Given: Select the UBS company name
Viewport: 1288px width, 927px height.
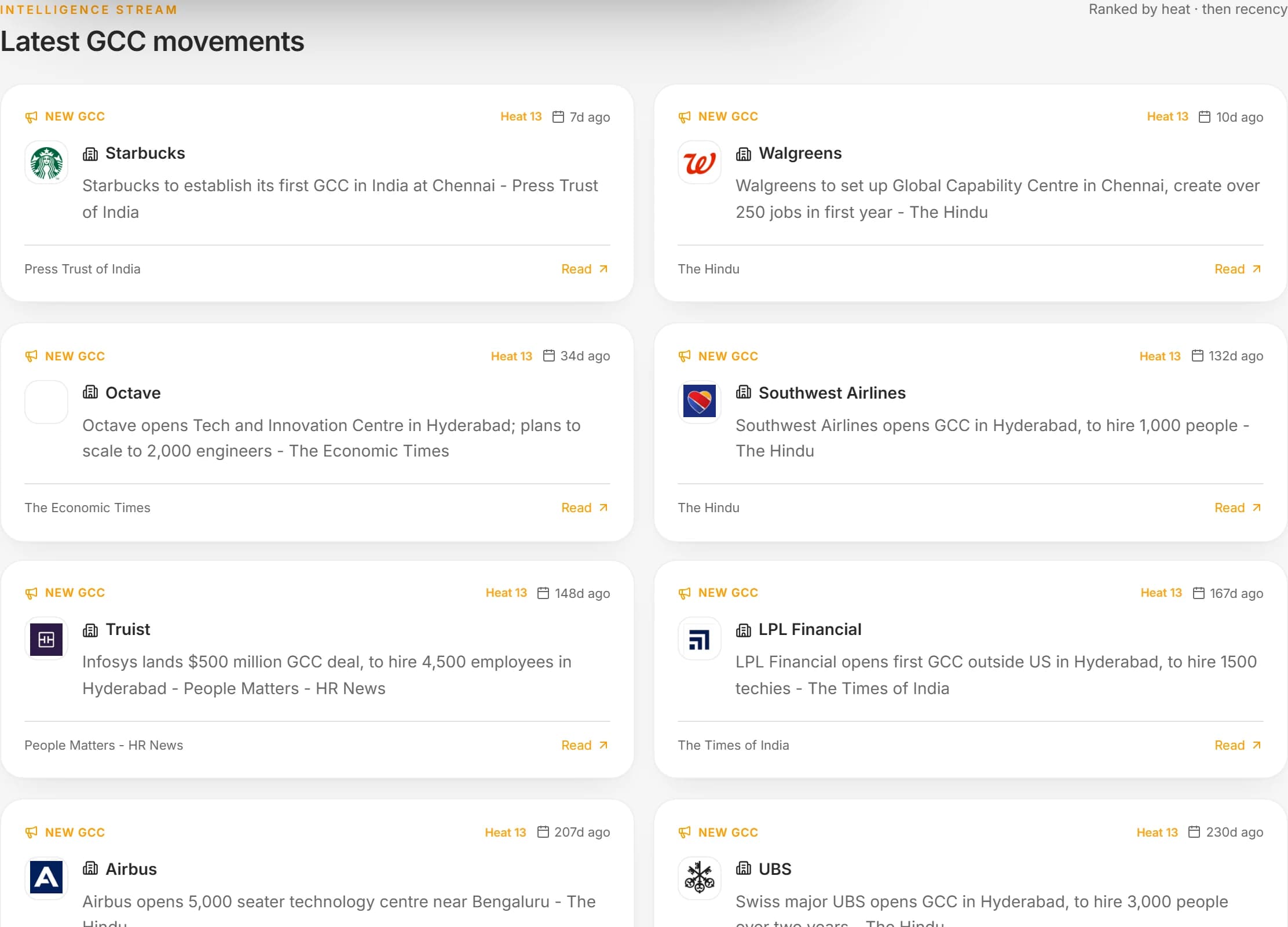Looking at the screenshot, I should (775, 869).
